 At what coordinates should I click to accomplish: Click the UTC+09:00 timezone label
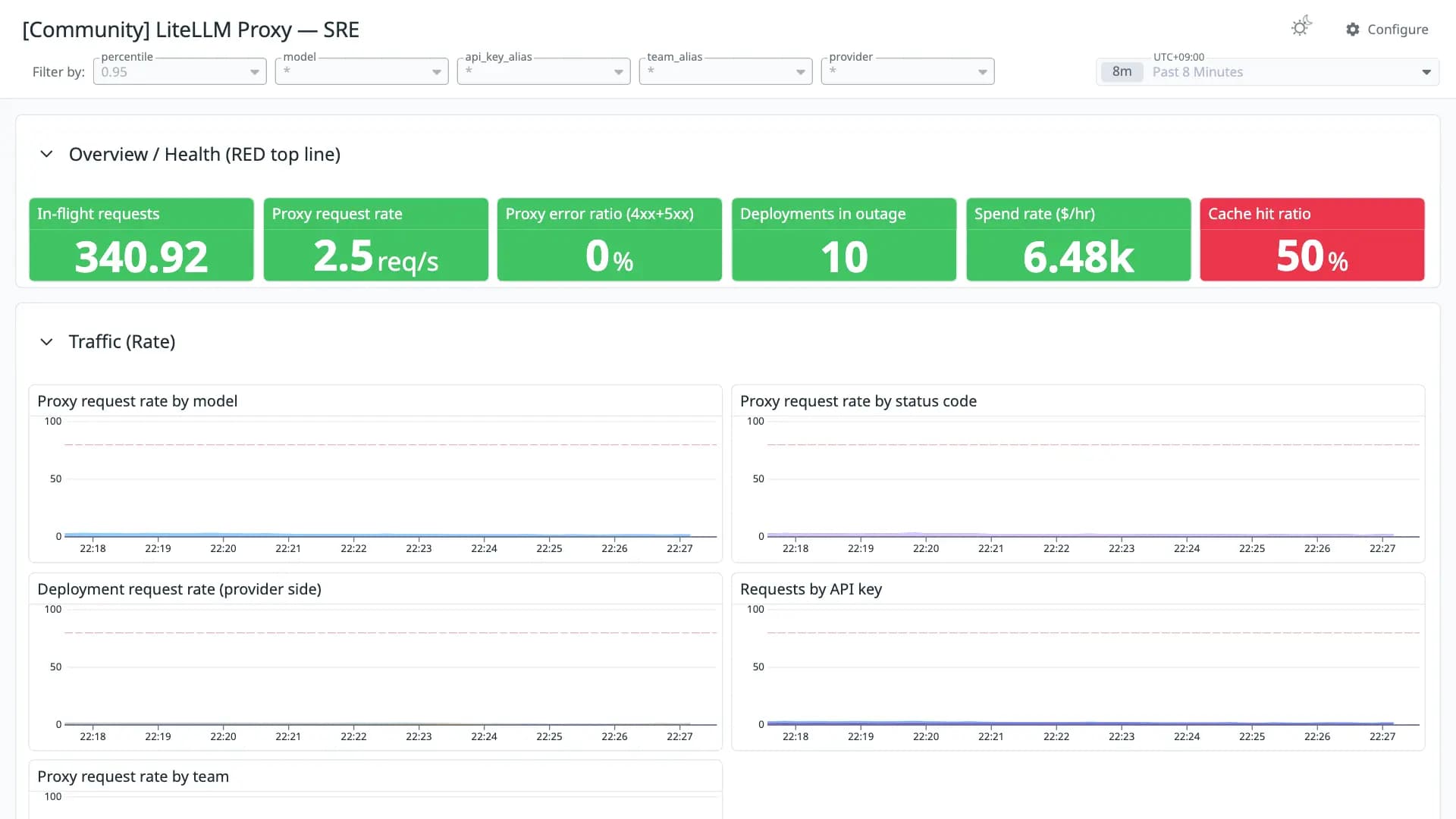pos(1178,57)
